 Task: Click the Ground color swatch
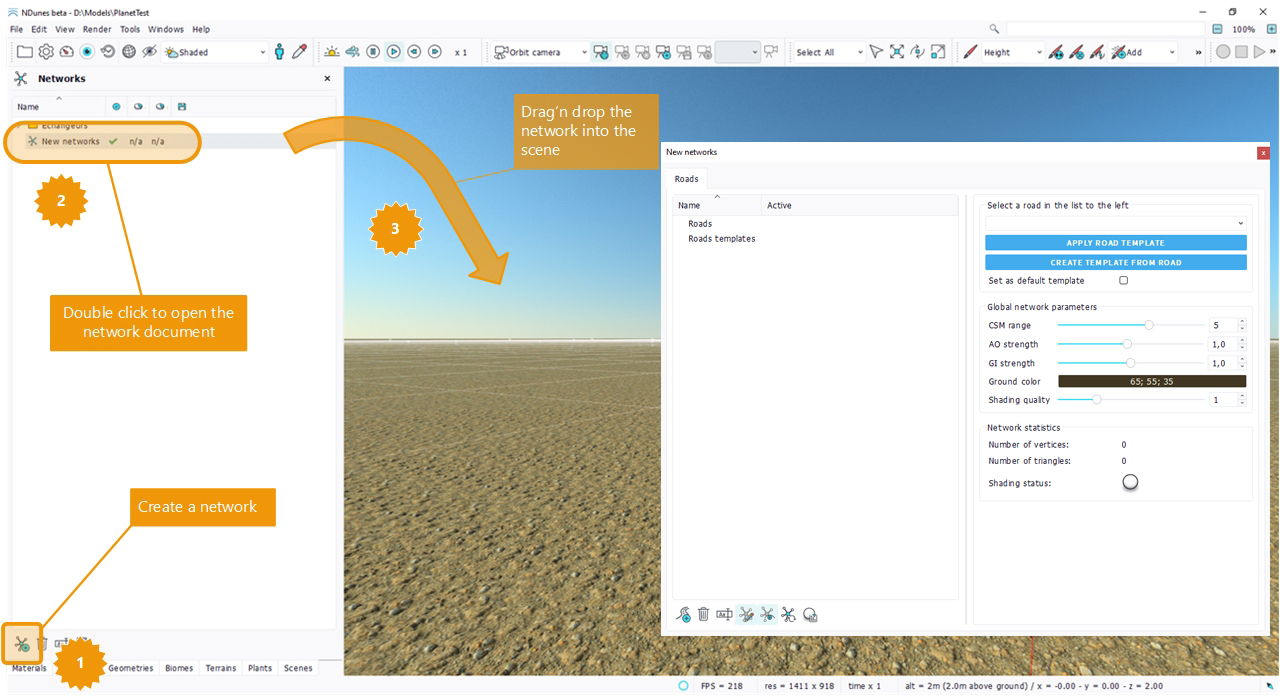point(1152,381)
